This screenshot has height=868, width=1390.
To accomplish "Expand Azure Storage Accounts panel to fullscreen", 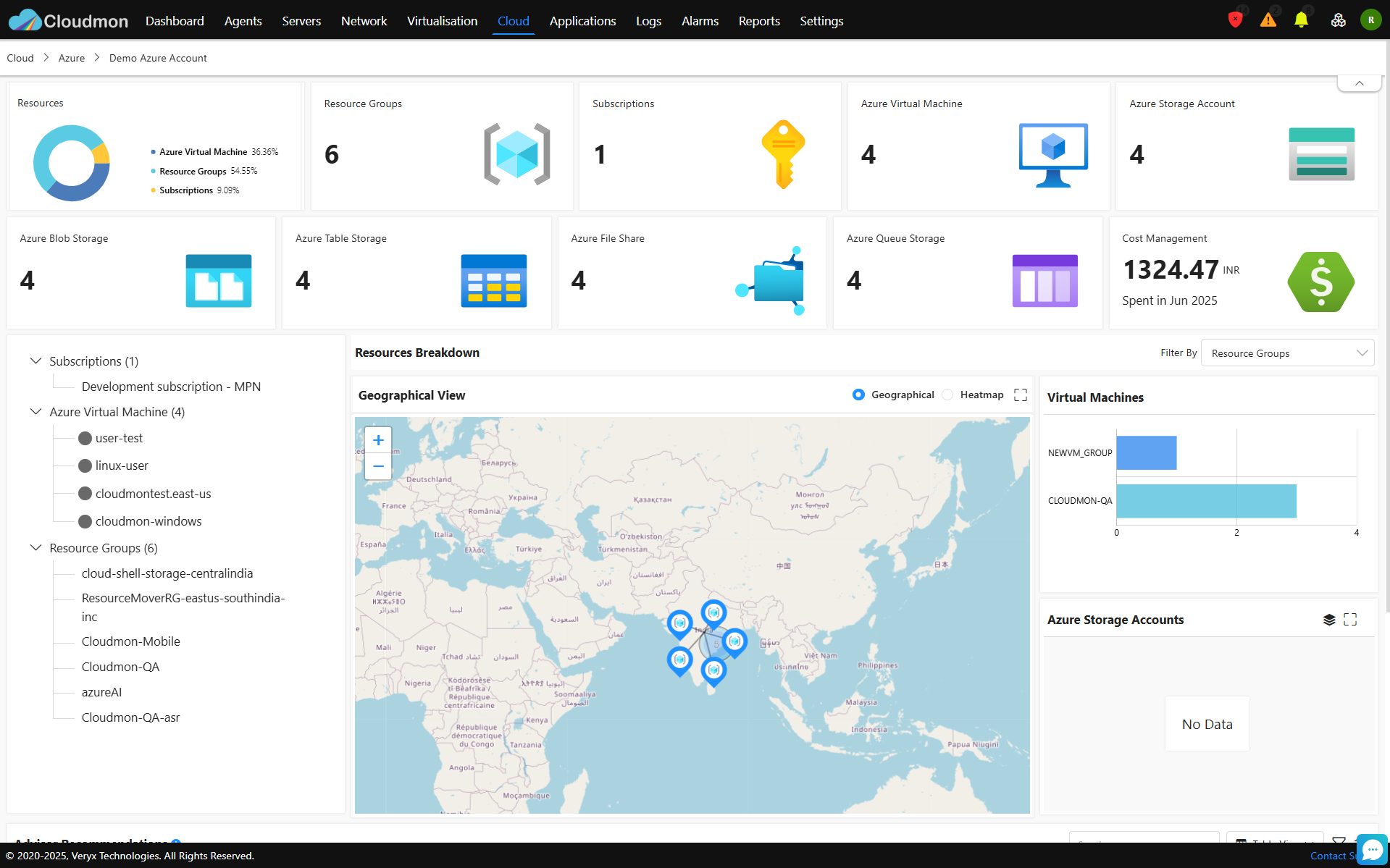I will 1350,619.
